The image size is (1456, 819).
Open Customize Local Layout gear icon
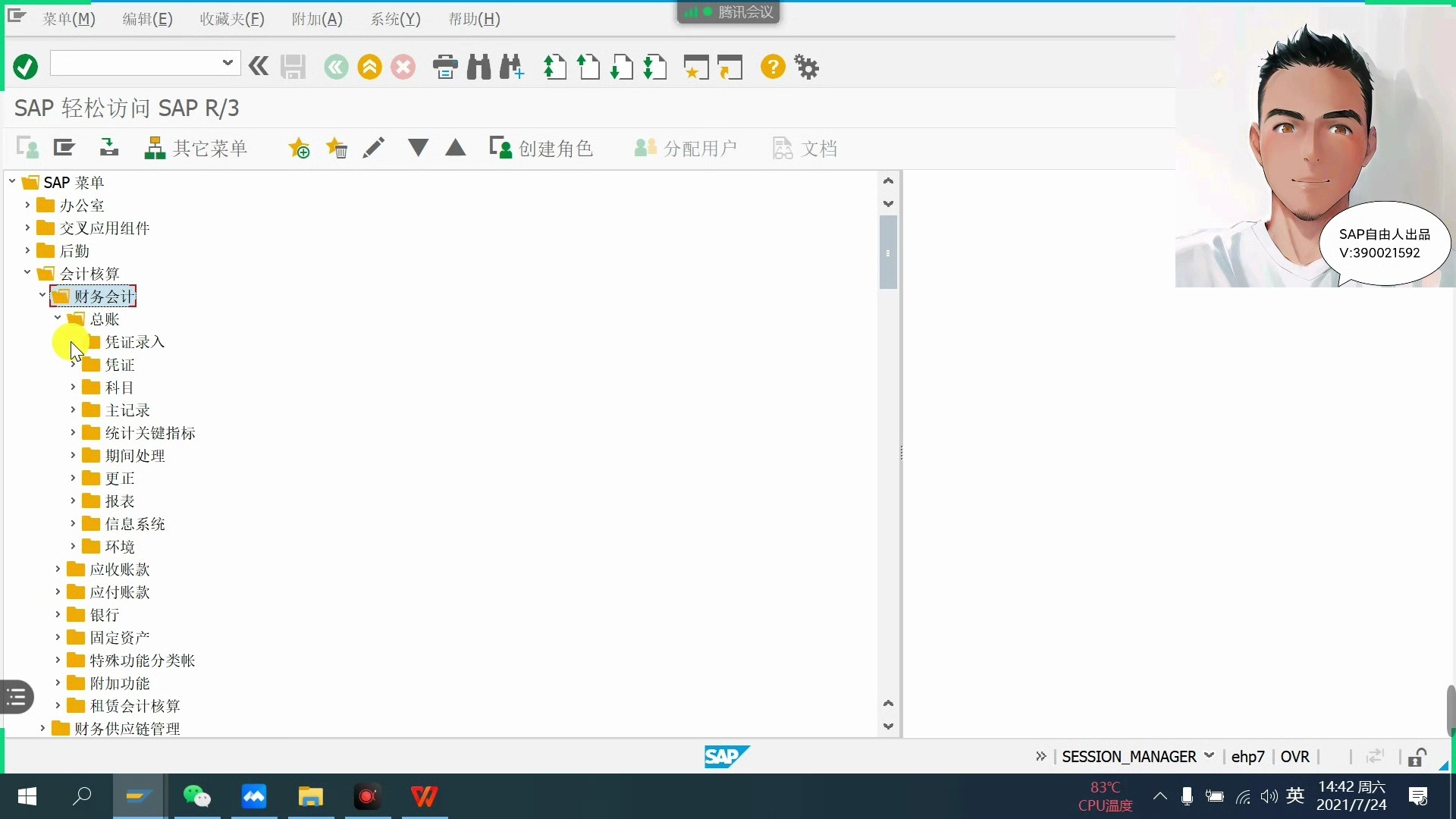(807, 67)
